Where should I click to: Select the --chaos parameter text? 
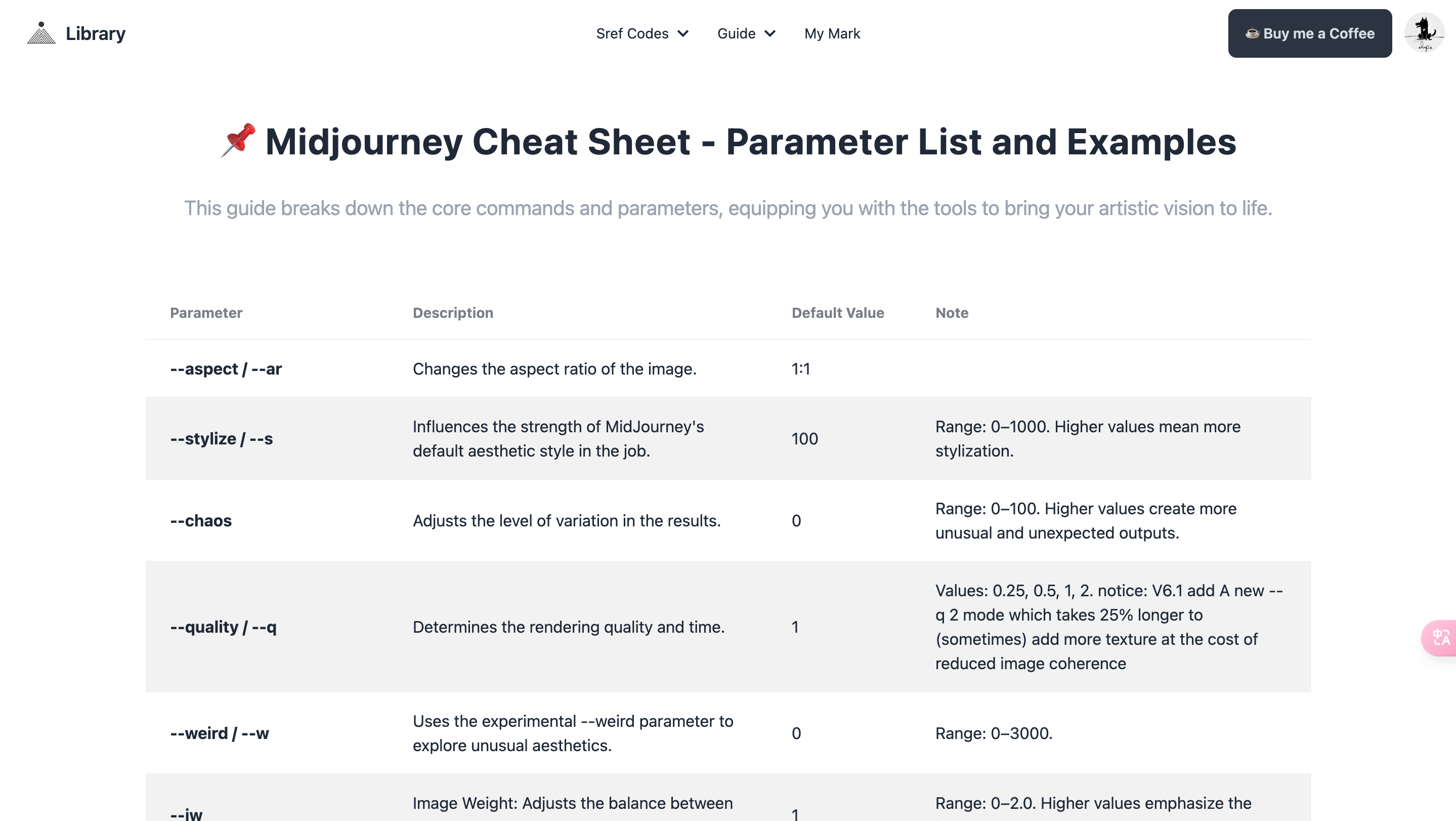pos(201,521)
